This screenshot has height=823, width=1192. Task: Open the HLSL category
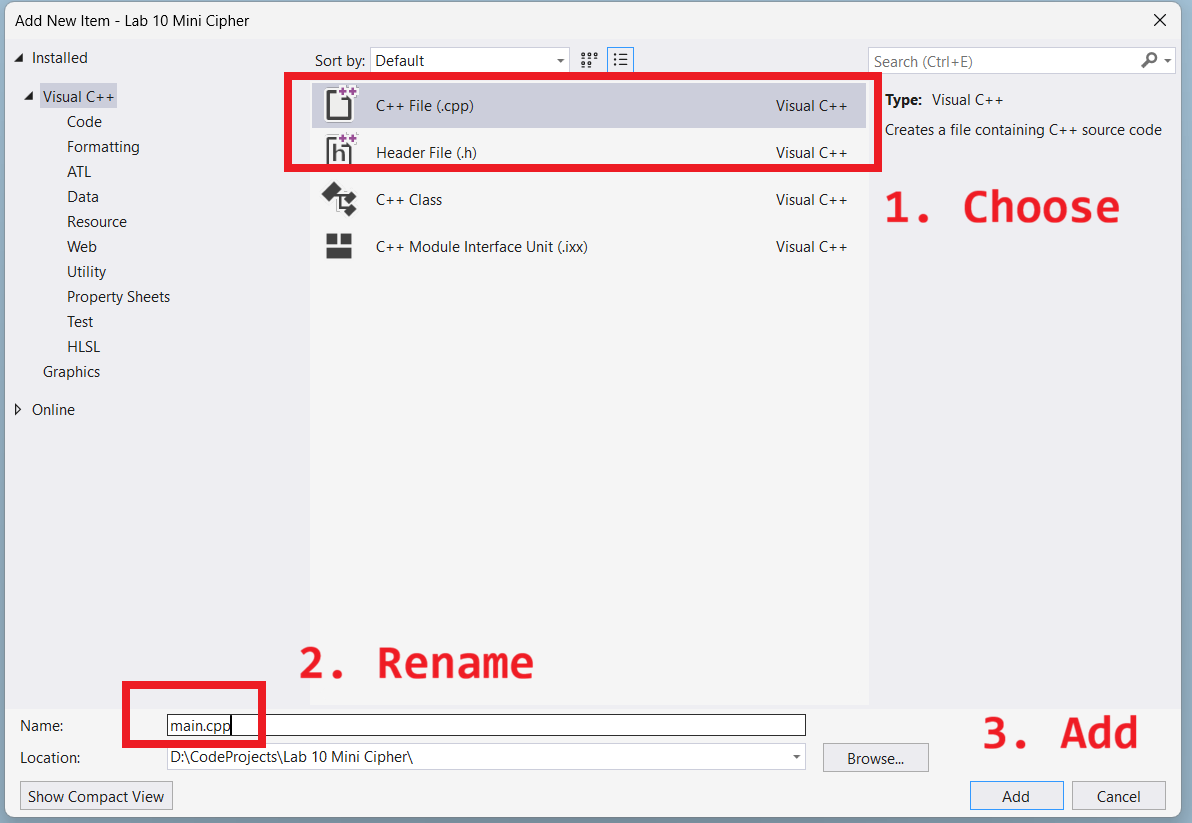[83, 347]
